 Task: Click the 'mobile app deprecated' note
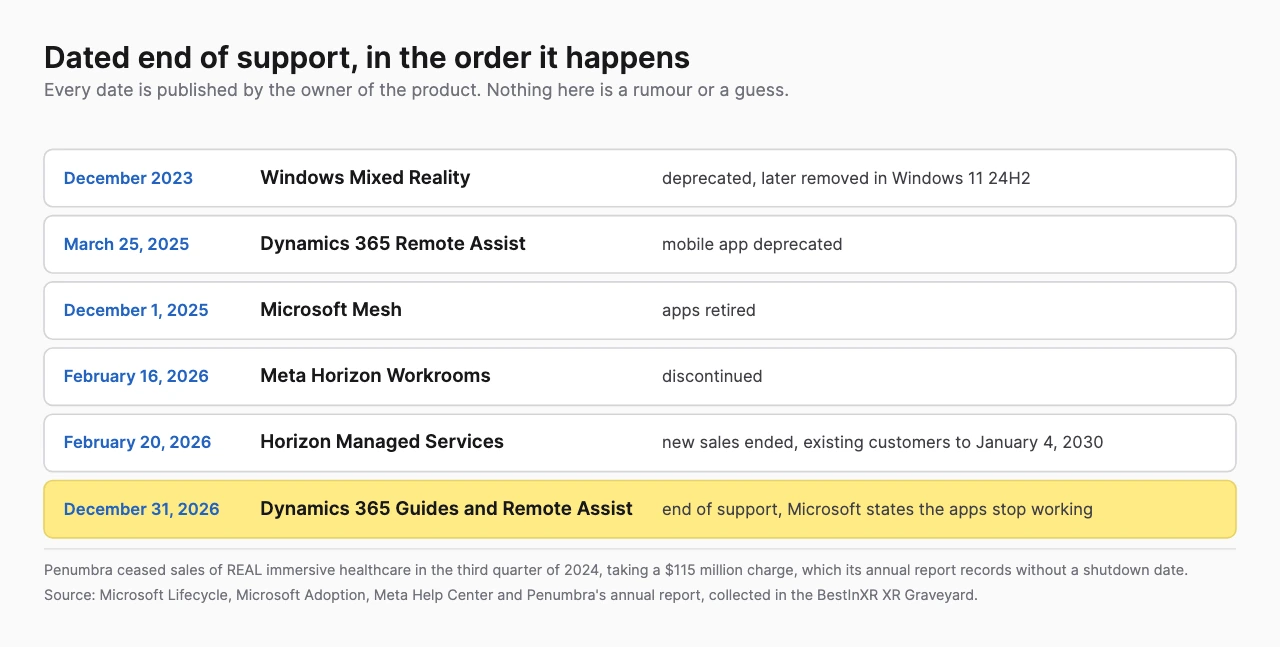click(x=752, y=244)
